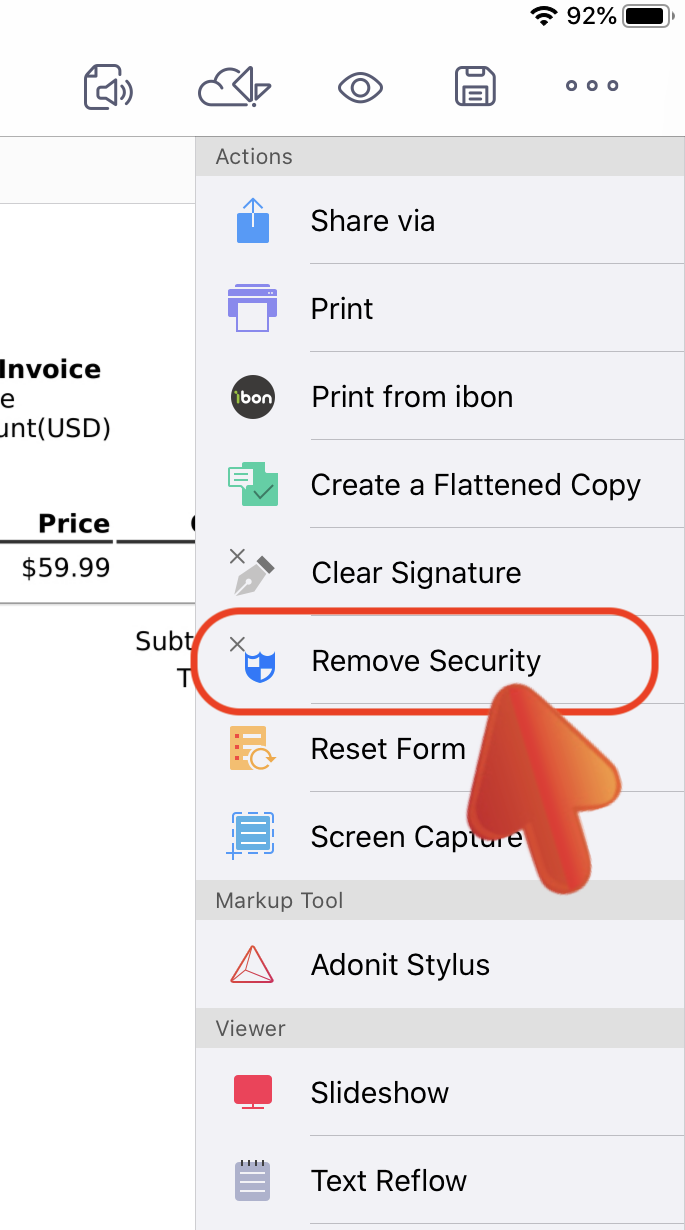Tap the Remove Security shield icon

click(253, 660)
